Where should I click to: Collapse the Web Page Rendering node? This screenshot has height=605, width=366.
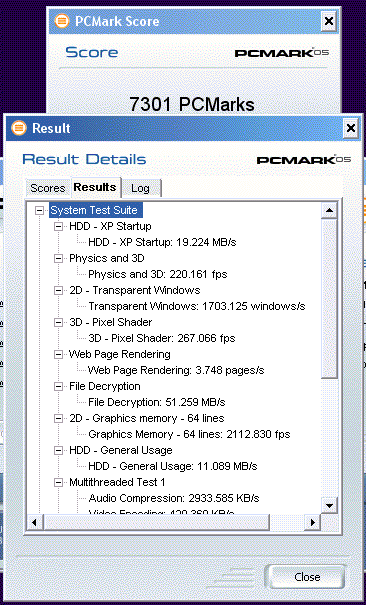point(58,355)
